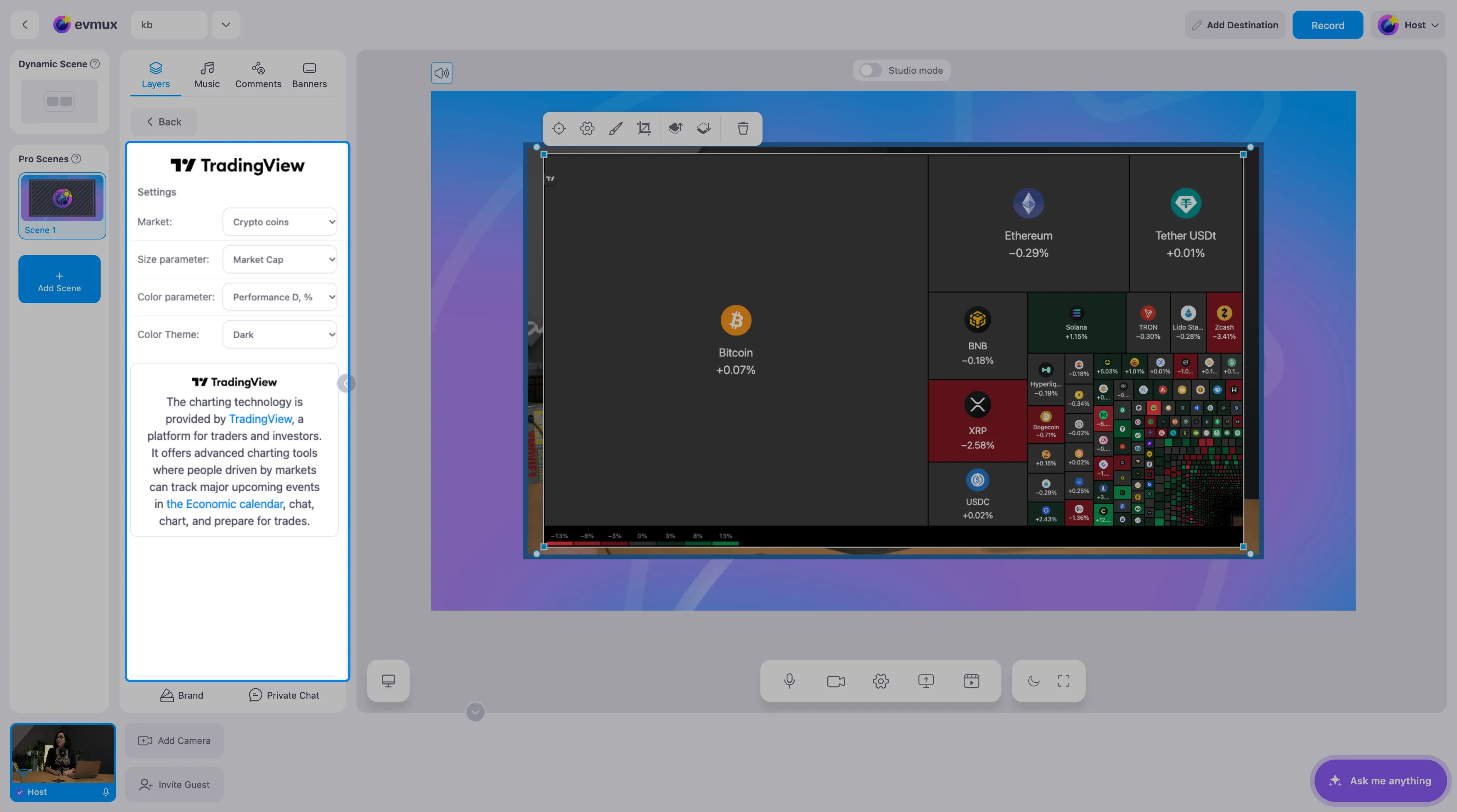Click the Record button
Viewport: 1457px width, 812px height.
[x=1327, y=25]
